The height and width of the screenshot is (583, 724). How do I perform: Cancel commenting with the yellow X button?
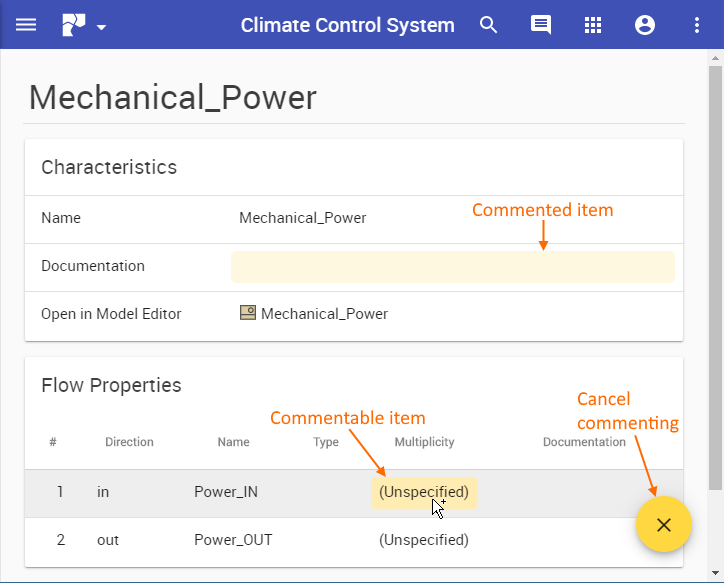pyautogui.click(x=664, y=524)
